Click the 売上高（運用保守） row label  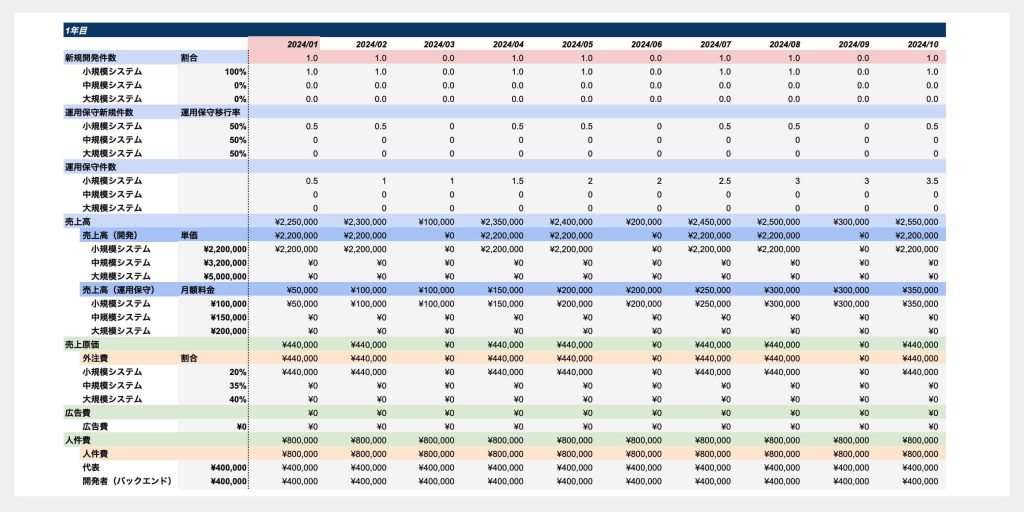click(x=124, y=290)
